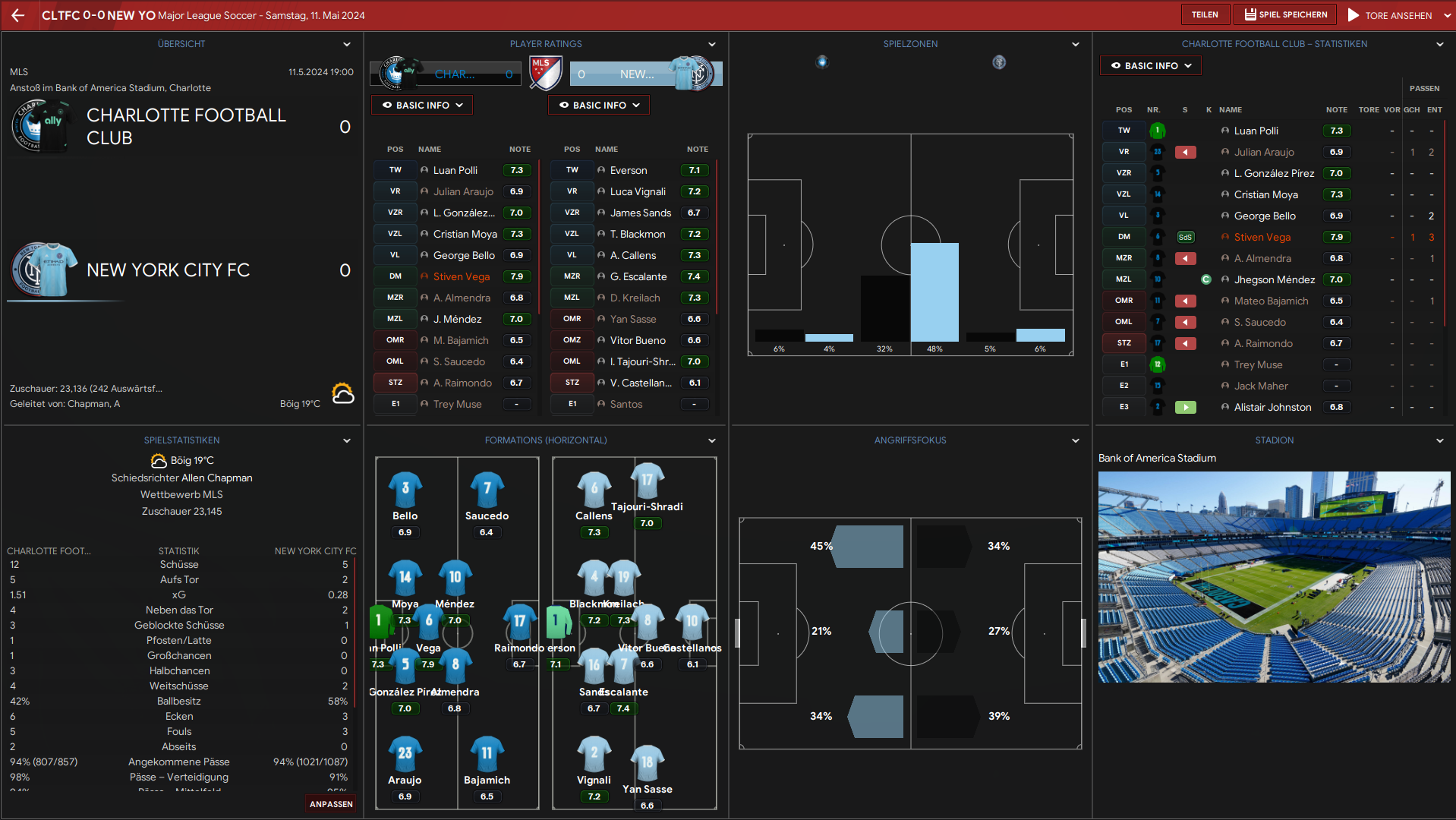The width and height of the screenshot is (1456, 820).
Task: Click S. Saucedo's red substituted-off icon
Action: click(x=1185, y=322)
